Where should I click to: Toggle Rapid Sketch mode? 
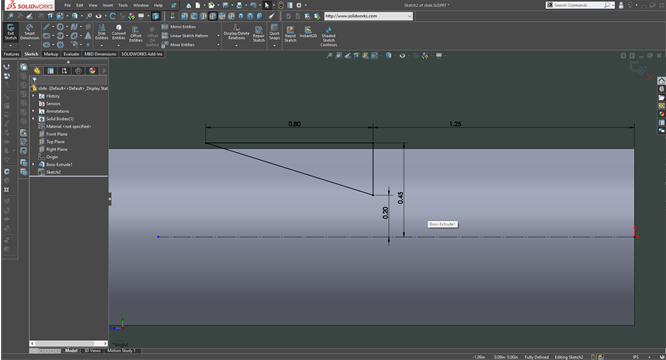click(290, 34)
